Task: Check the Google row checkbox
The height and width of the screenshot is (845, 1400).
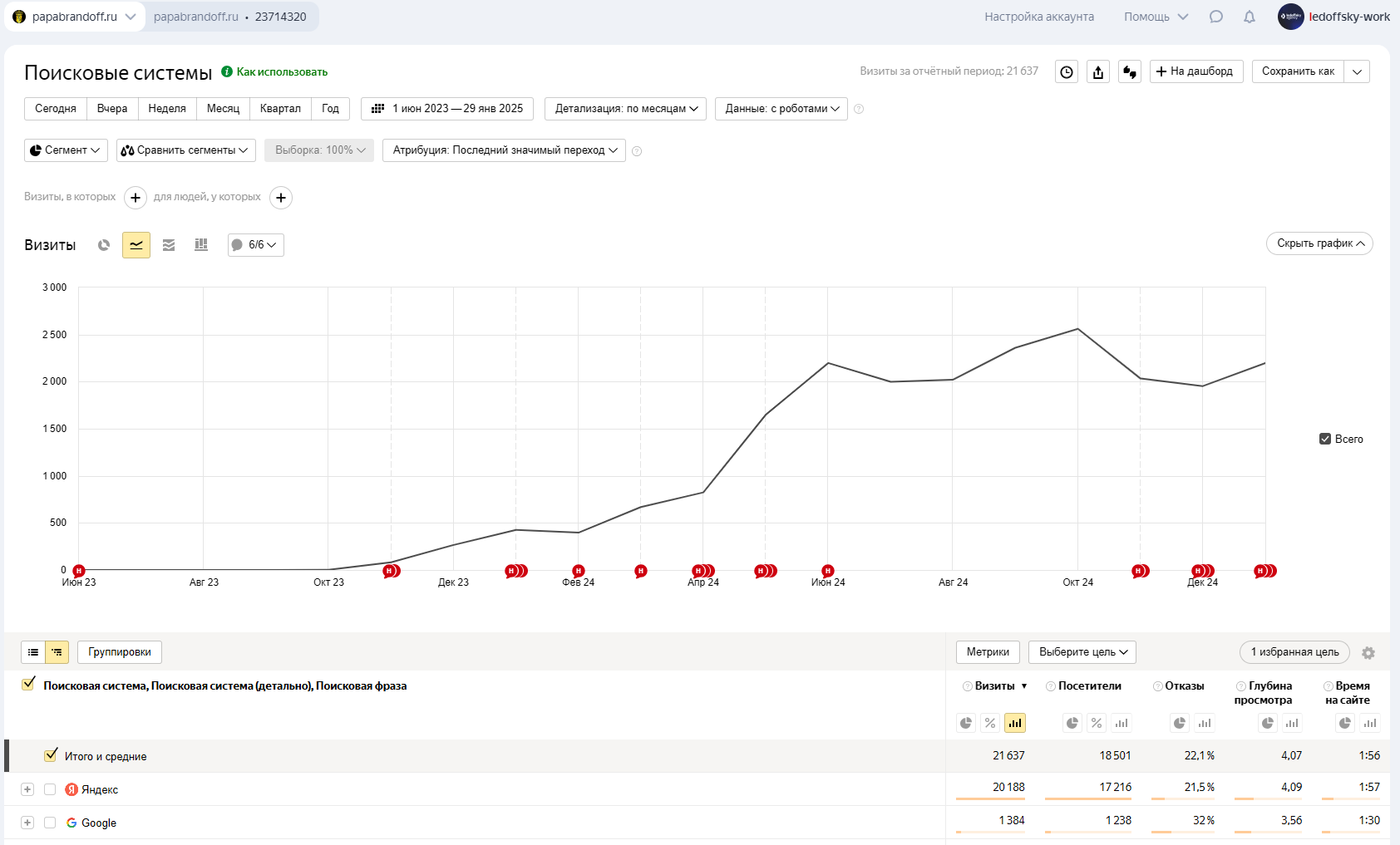Action: point(50,823)
